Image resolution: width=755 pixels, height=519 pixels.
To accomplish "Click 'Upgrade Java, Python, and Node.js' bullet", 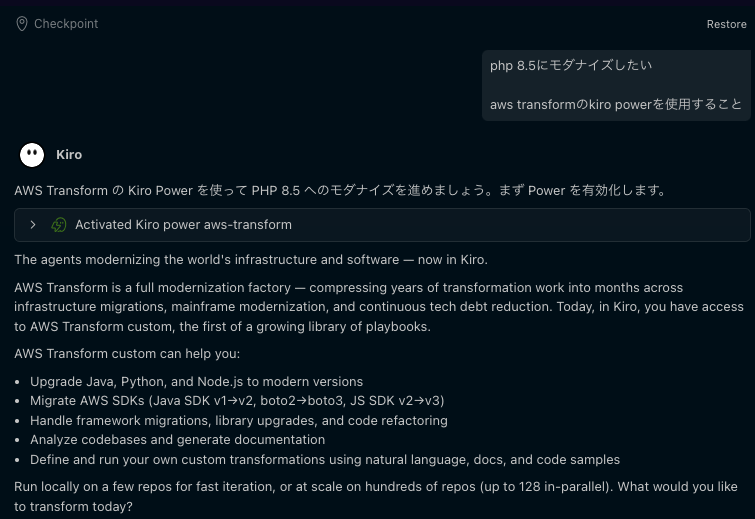I will pos(196,382).
